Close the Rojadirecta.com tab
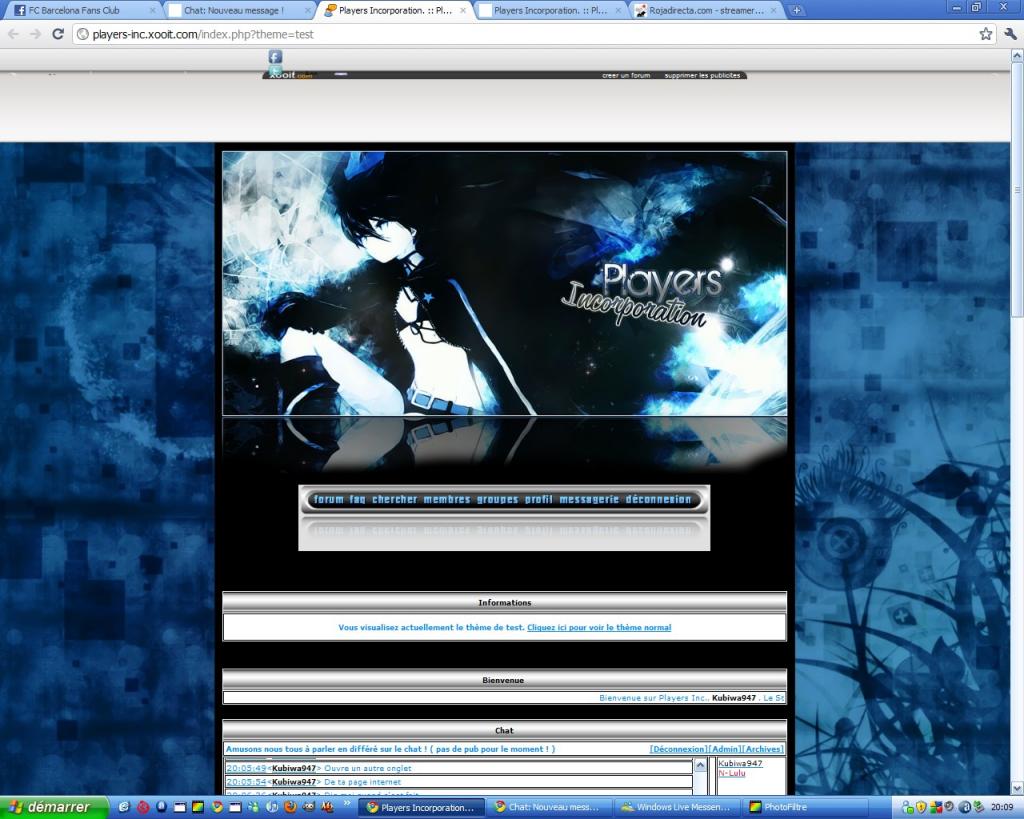The image size is (1024, 819). (774, 10)
